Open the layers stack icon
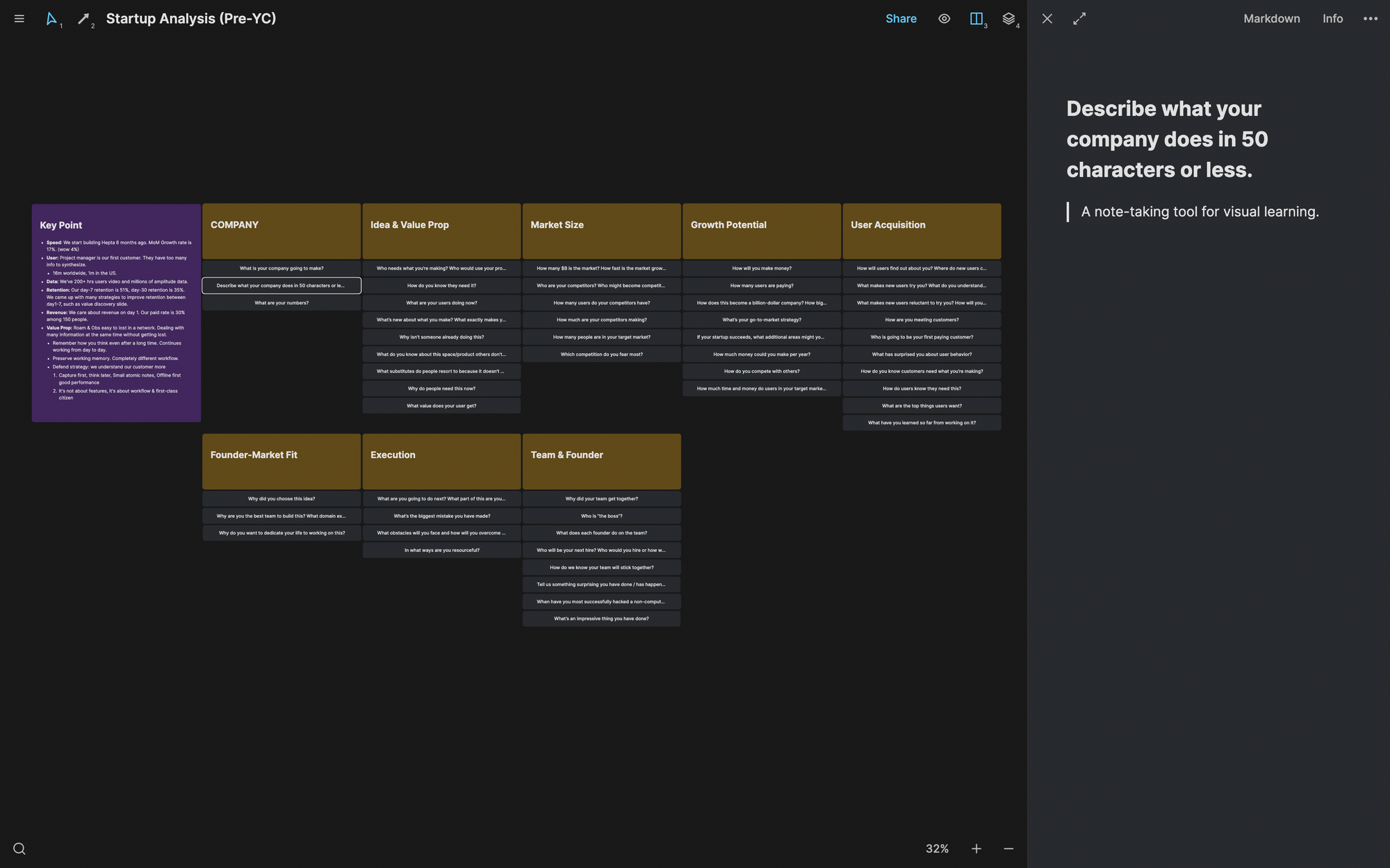1390x868 pixels. point(1008,19)
